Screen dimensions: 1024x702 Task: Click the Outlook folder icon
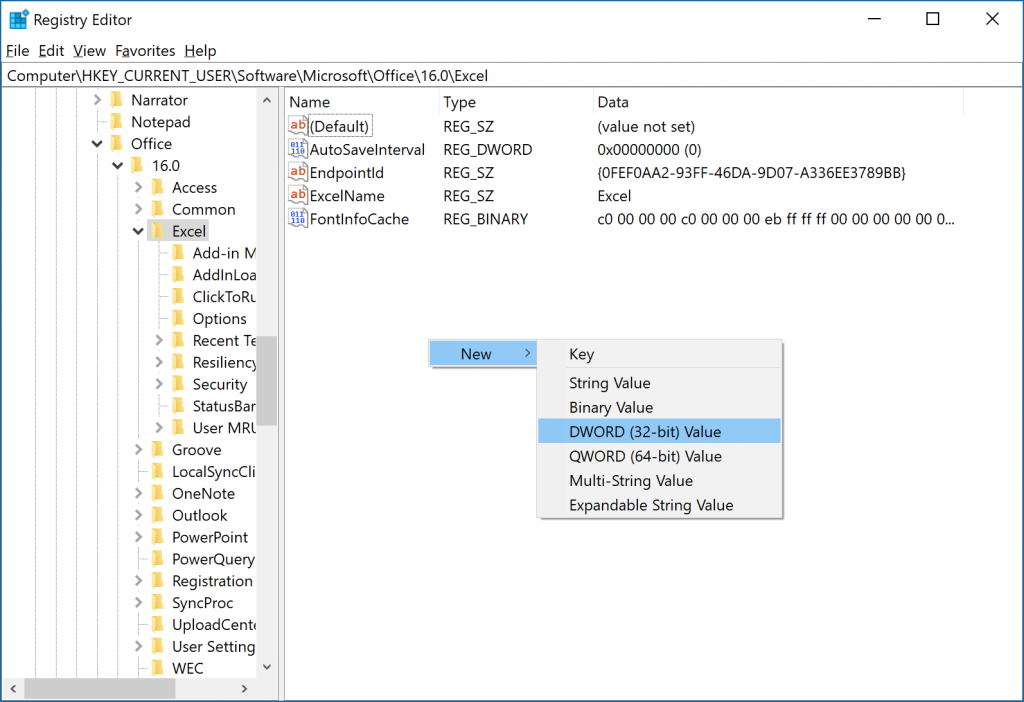click(157, 515)
